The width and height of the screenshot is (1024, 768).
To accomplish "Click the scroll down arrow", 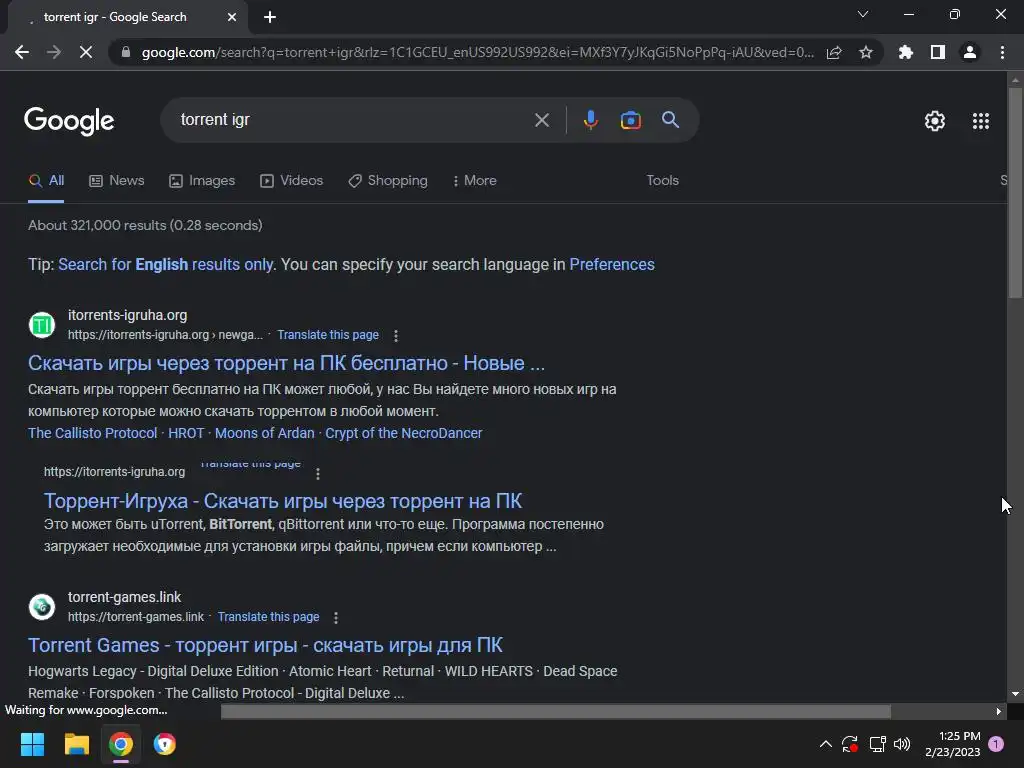I will pyautogui.click(x=1015, y=694).
